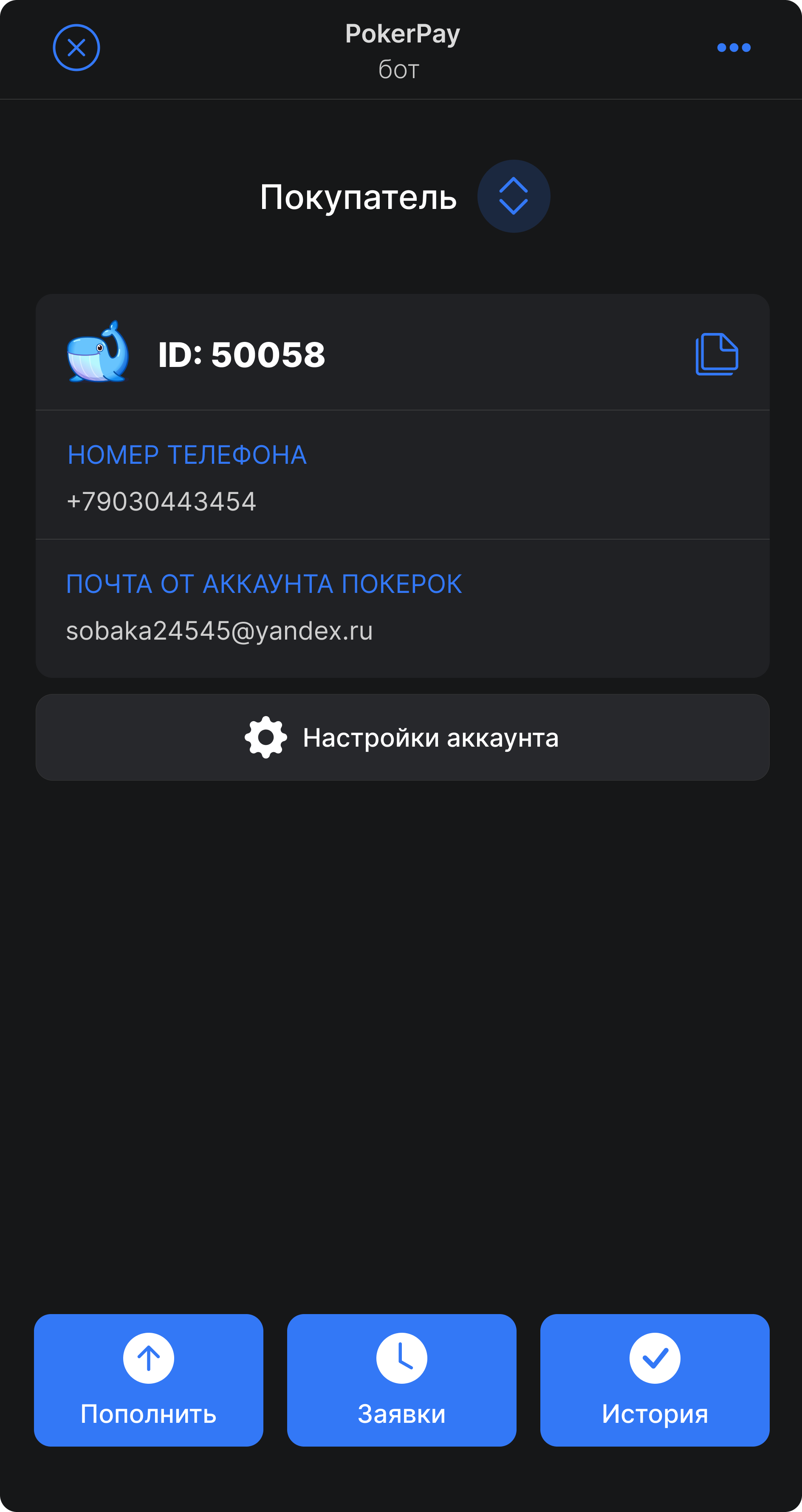This screenshot has height=1512, width=802.
Task: Select the phone number +79030443454
Action: (x=161, y=502)
